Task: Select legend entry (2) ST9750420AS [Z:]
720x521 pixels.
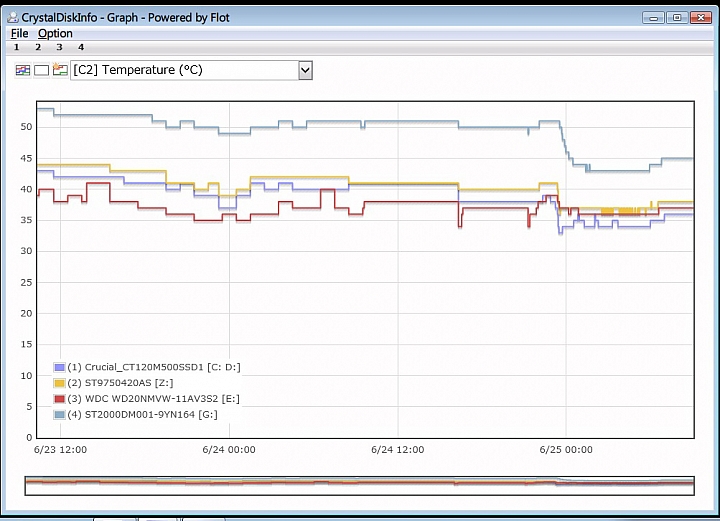Action: tap(120, 383)
